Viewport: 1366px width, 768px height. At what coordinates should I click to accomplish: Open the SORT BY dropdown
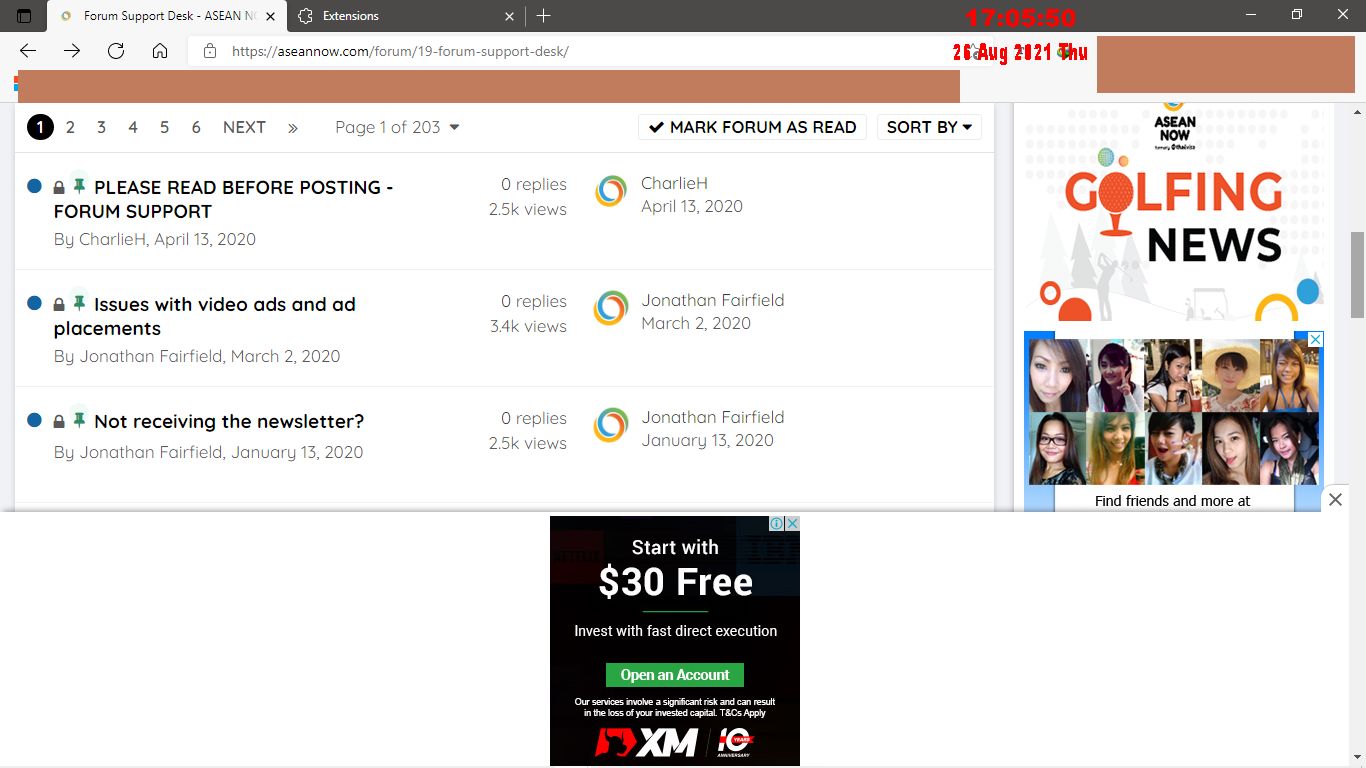coord(929,127)
